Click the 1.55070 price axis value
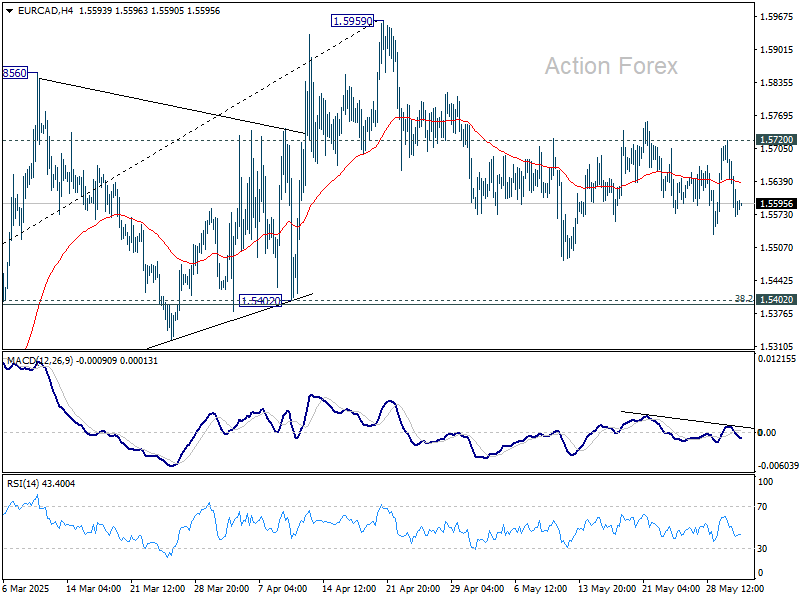The image size is (800, 600). coord(777,247)
